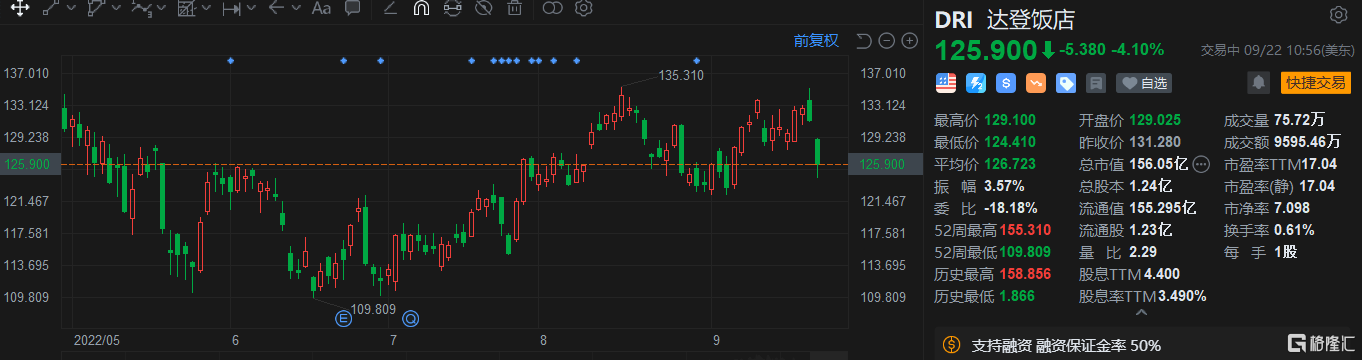Select the price range marker tool
This screenshot has width=1362, height=360.
coord(231,9)
